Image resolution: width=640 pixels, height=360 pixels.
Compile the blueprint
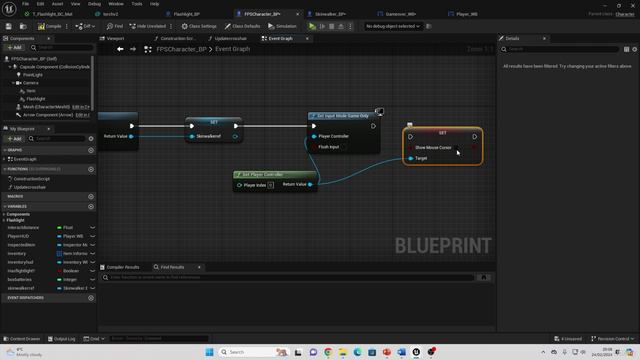49,26
